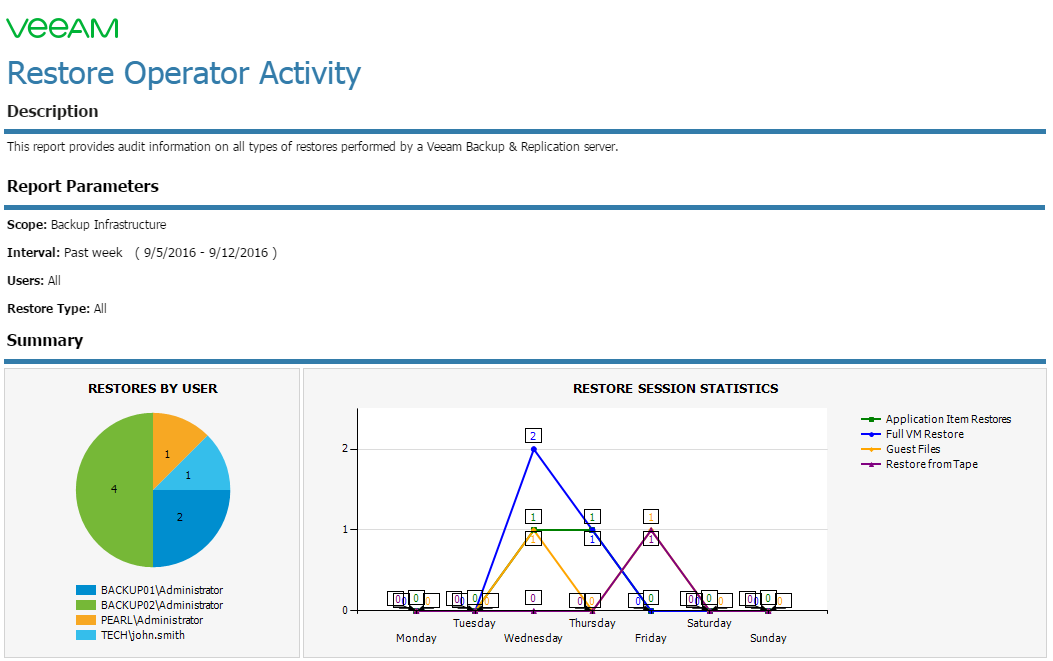Click the Description section heading
This screenshot has width=1053, height=661.
[x=52, y=112]
